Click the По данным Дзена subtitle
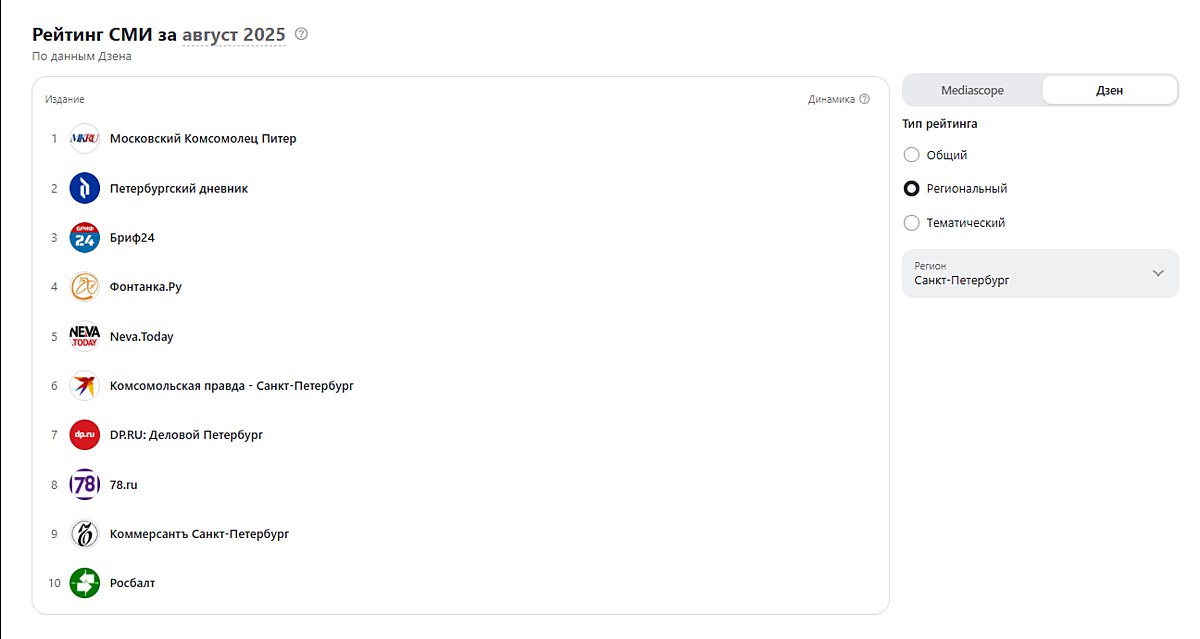This screenshot has width=1200, height=639. click(82, 57)
